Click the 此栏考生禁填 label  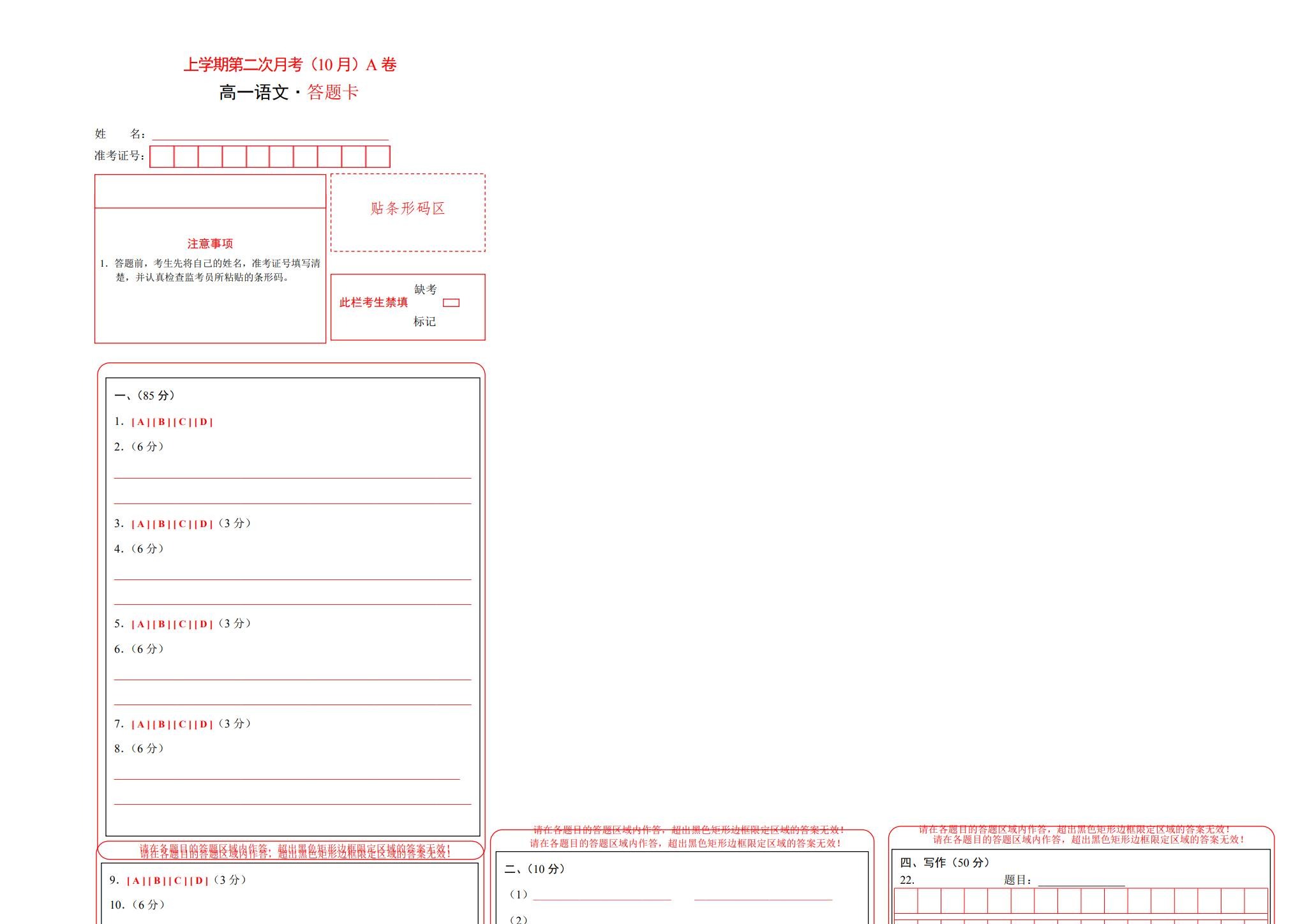[x=373, y=302]
